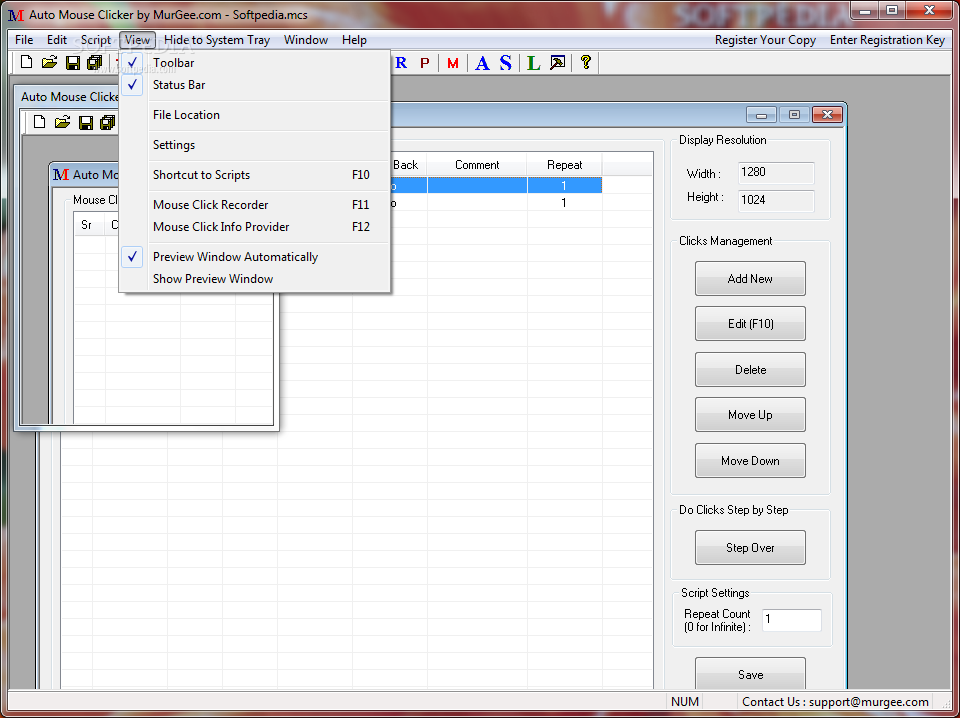The width and height of the screenshot is (960, 718).
Task: Click the red M application icon in title bar
Action: pos(16,15)
